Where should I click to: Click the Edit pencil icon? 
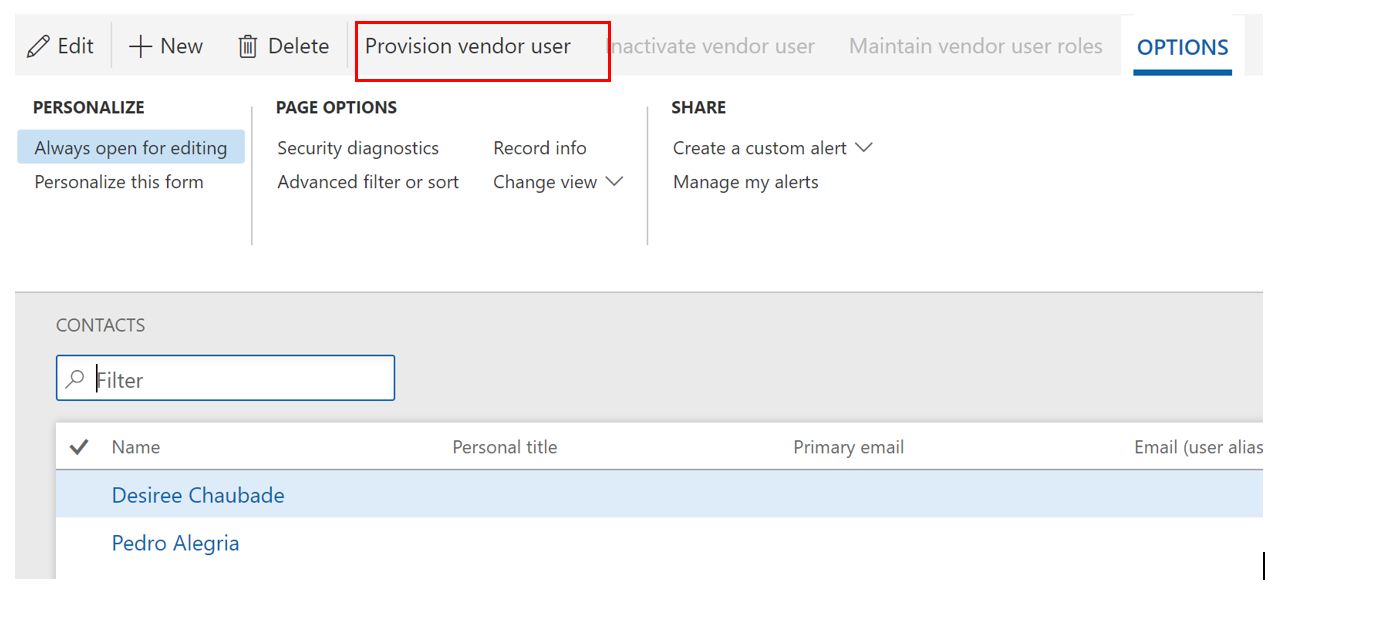coord(38,47)
